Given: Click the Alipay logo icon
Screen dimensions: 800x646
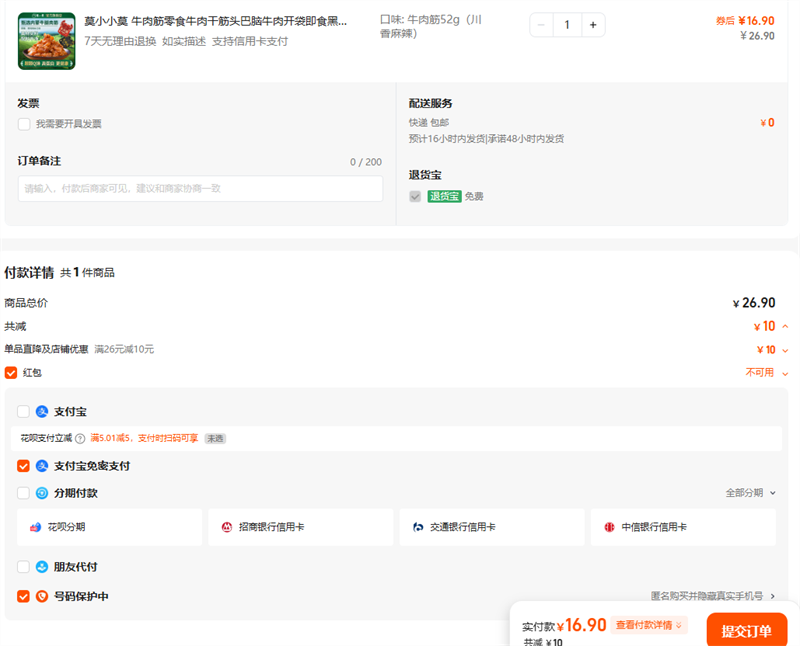Looking at the screenshot, I should click(42, 412).
